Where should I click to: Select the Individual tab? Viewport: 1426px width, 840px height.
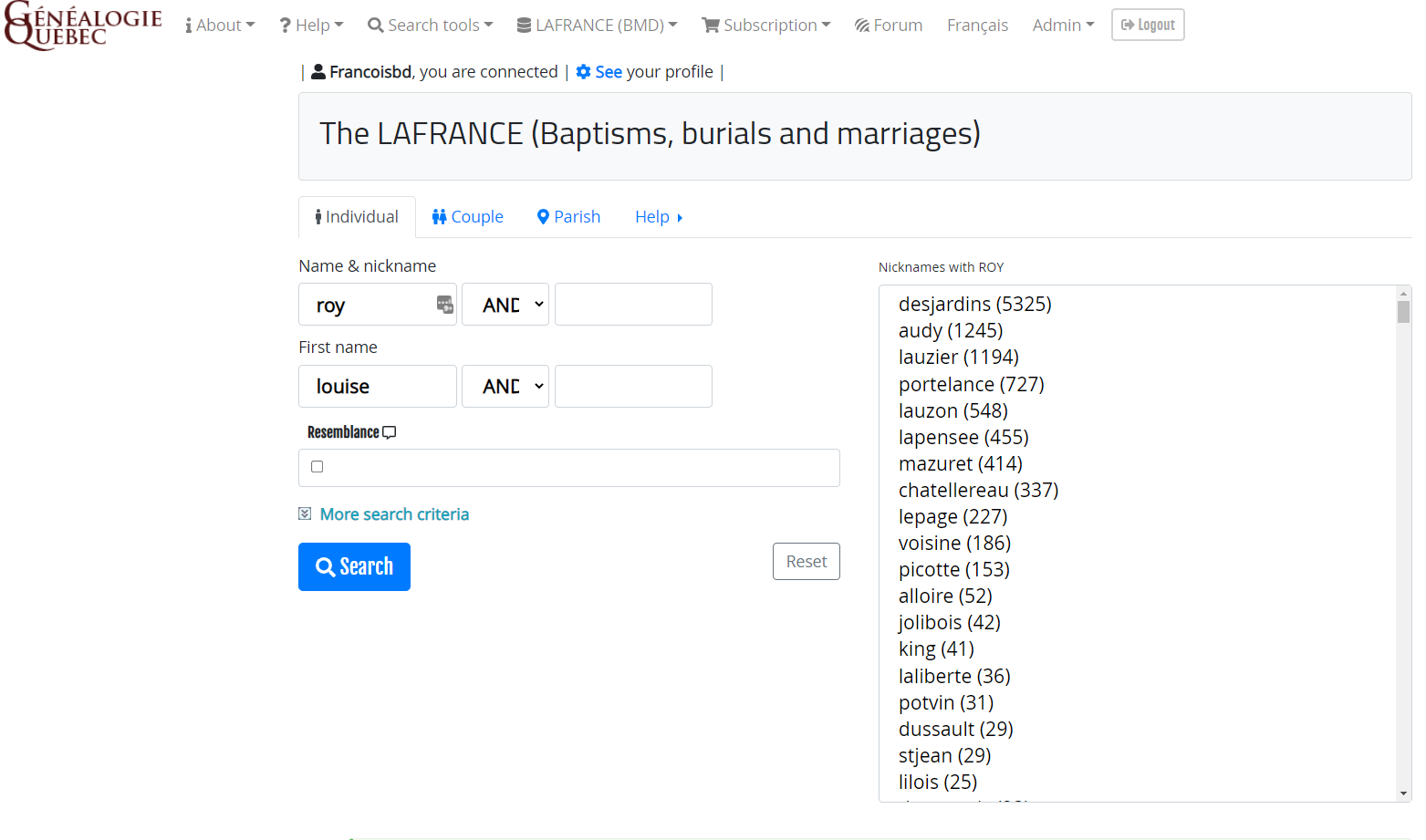coord(357,217)
